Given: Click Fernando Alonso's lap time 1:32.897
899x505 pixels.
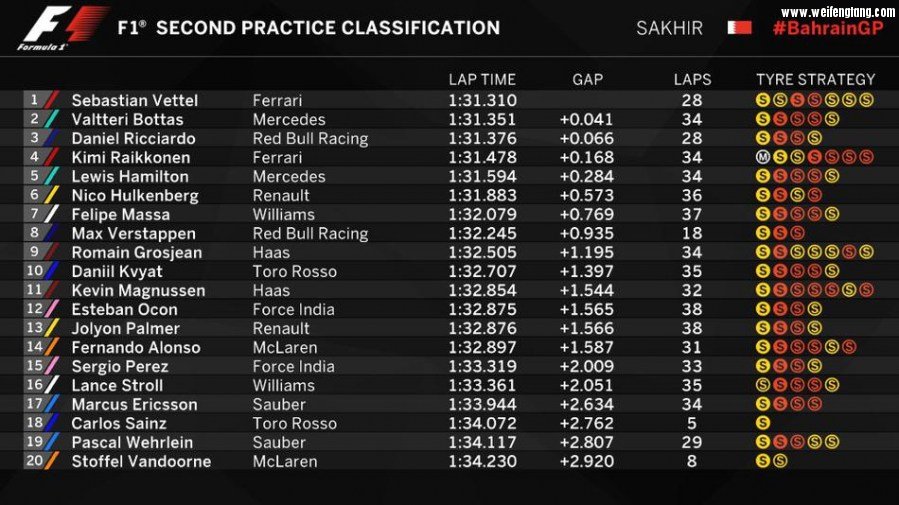Looking at the screenshot, I should click(x=482, y=347).
